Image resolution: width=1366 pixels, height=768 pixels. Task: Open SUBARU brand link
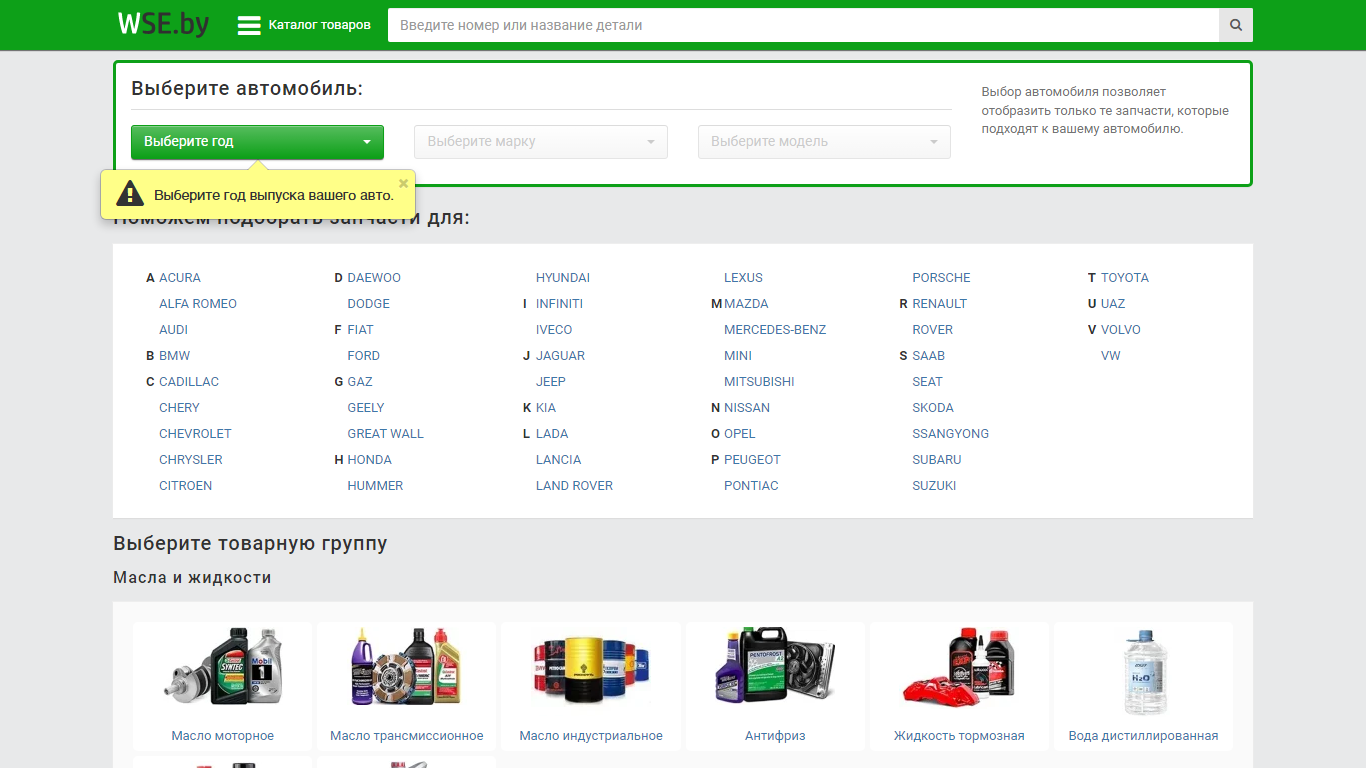pos(937,460)
